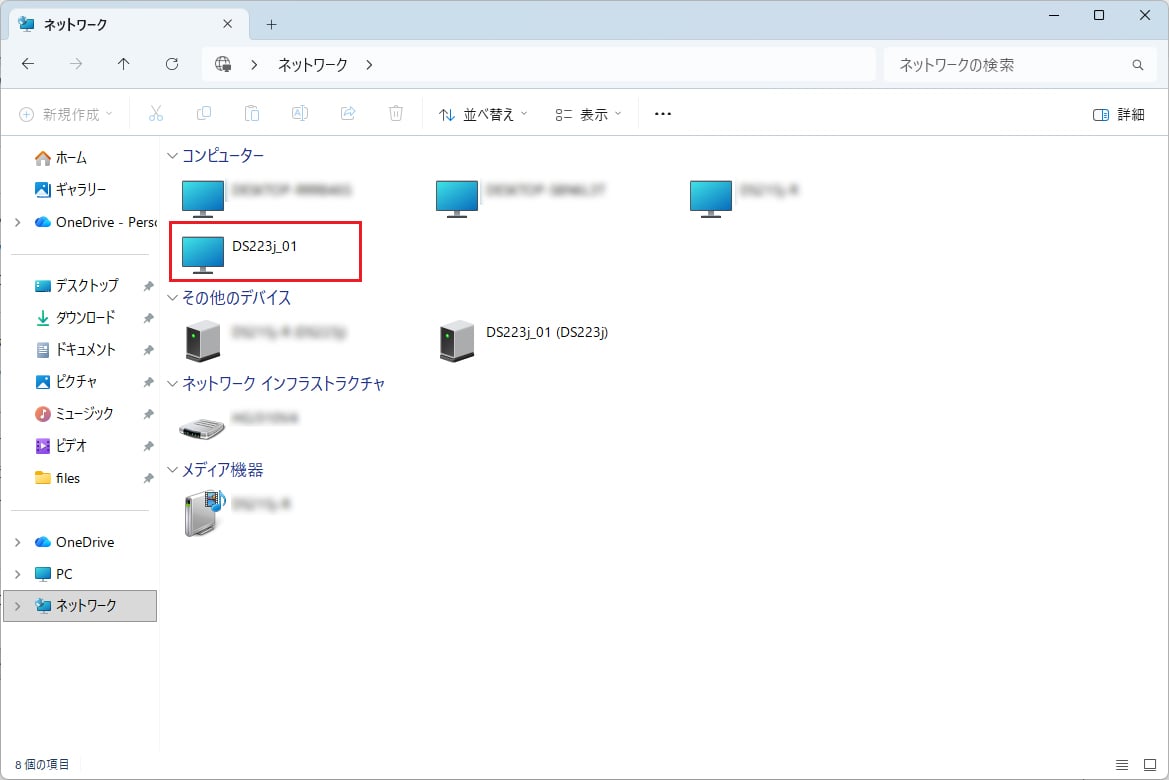Select ダウンロード in the sidebar

(x=85, y=317)
